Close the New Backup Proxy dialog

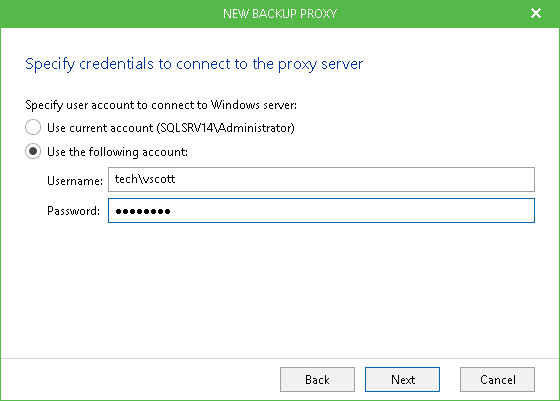tap(536, 13)
